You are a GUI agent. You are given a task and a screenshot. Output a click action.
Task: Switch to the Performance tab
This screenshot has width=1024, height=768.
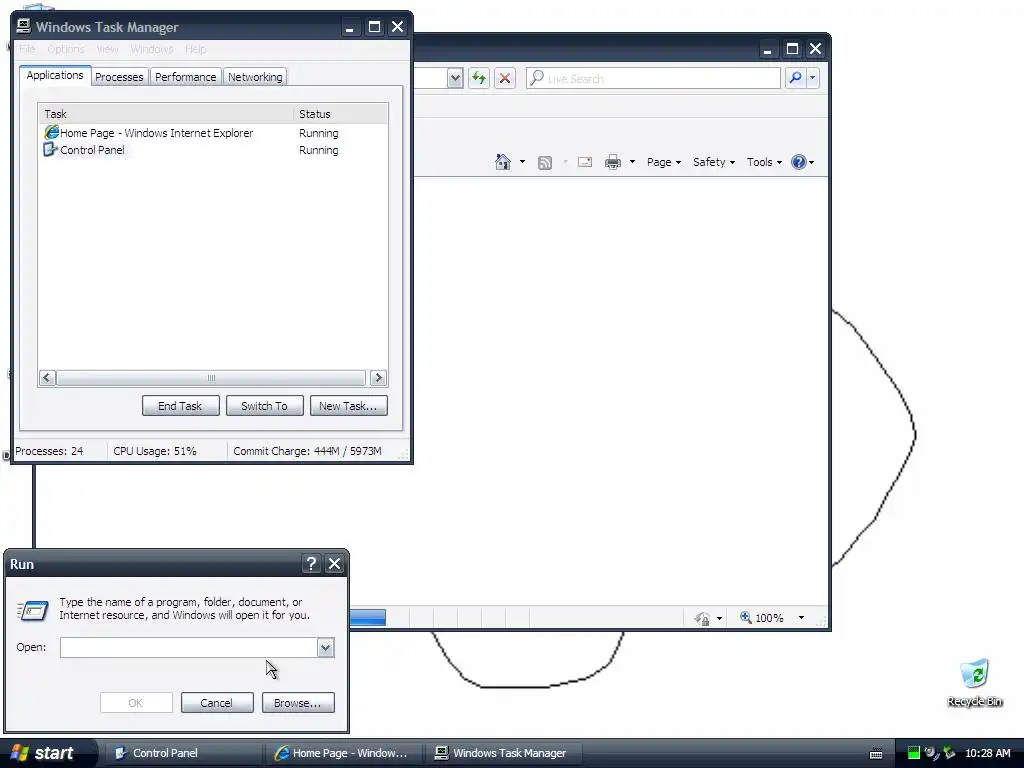(x=185, y=77)
